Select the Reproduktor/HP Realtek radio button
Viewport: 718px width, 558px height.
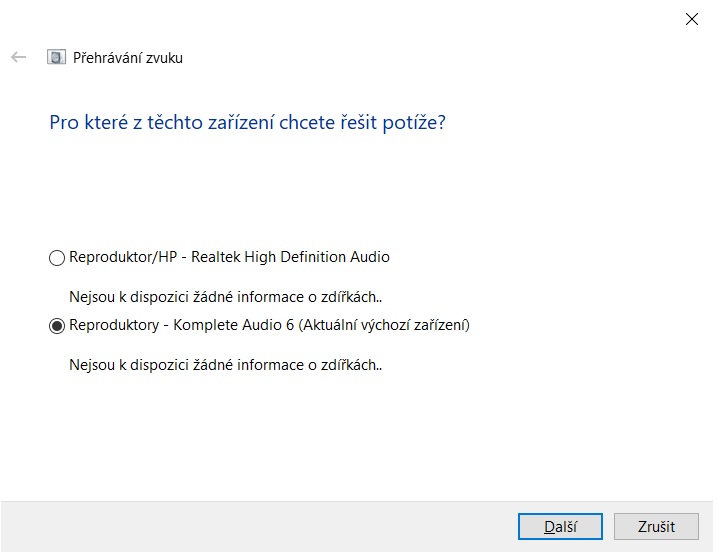pyautogui.click(x=57, y=258)
